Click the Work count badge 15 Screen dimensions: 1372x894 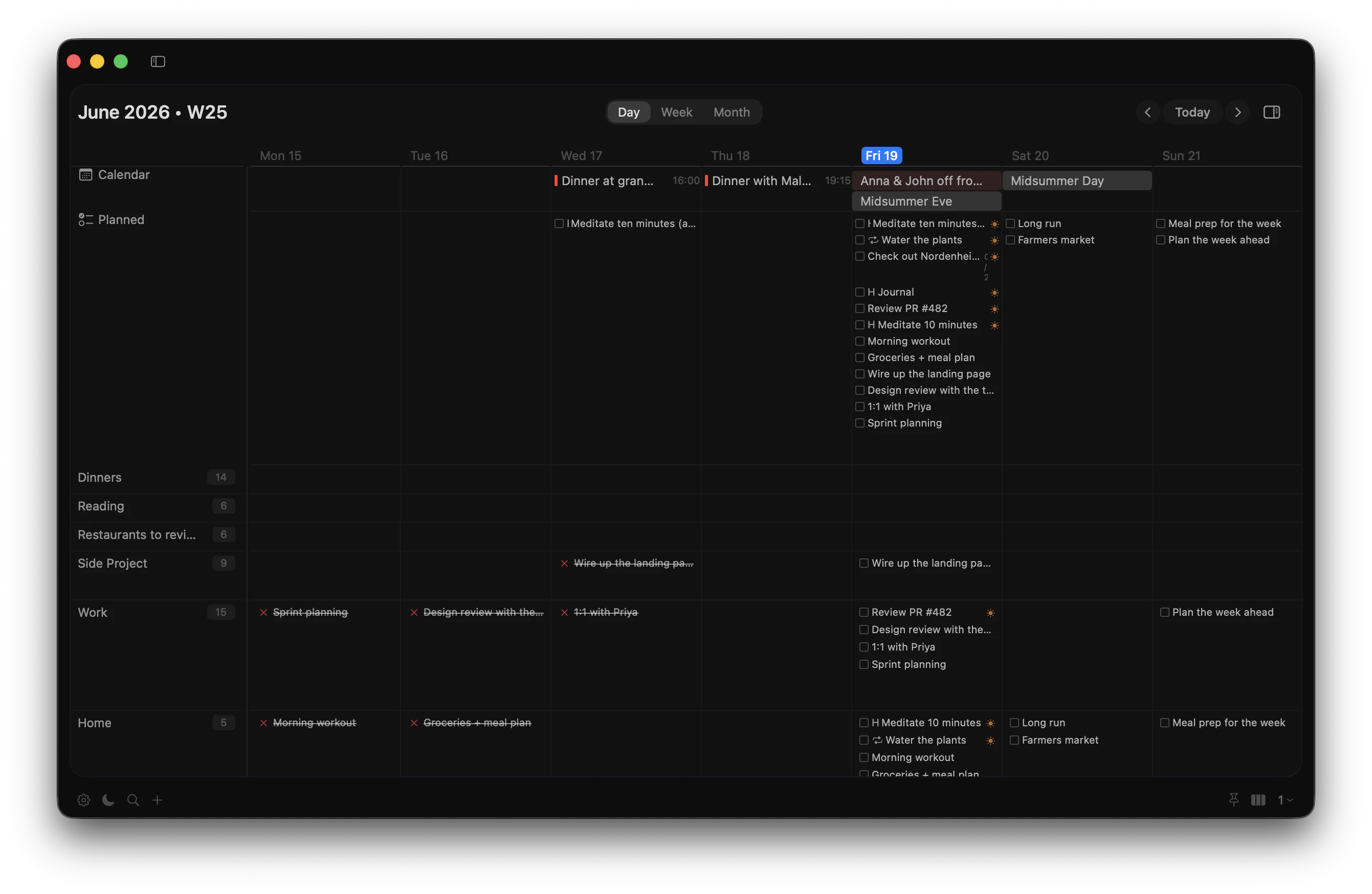coord(221,612)
